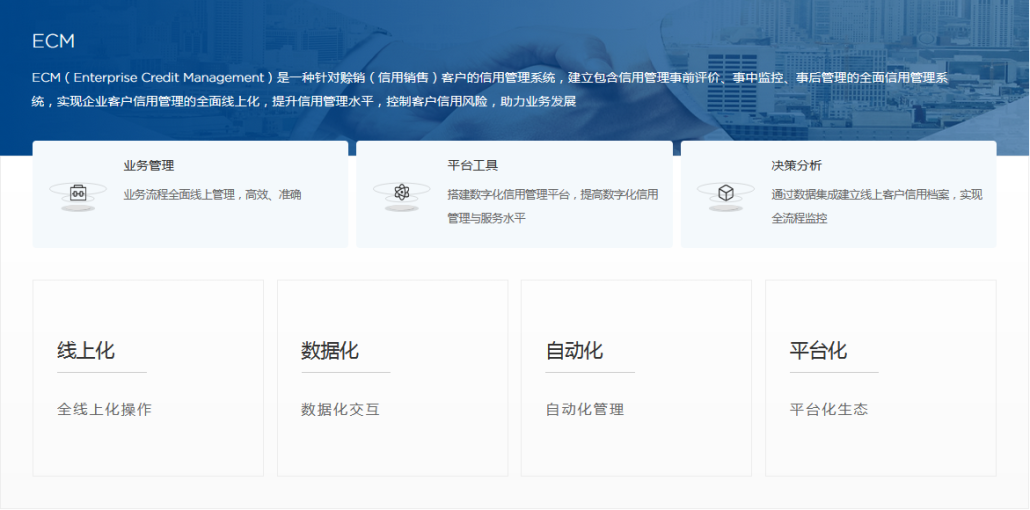Open the 平台工具 card title
This screenshot has height=510, width=1030.
(x=473, y=166)
